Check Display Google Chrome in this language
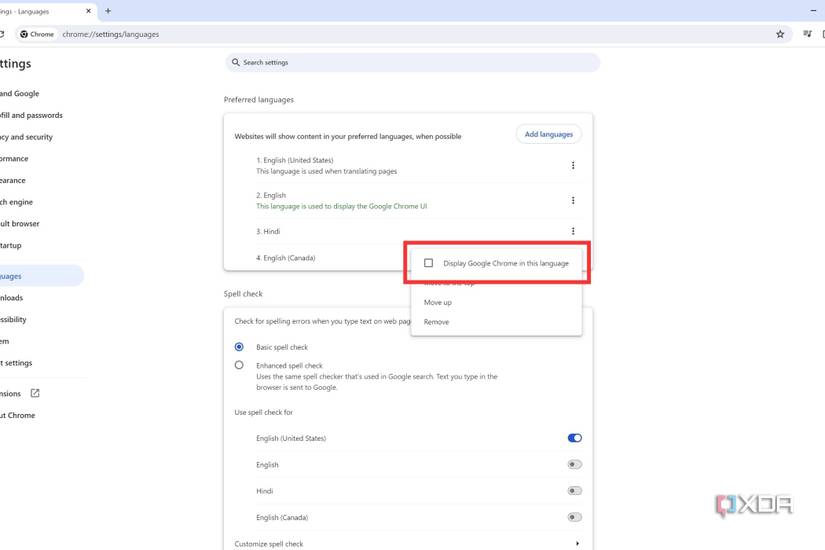Screen dimensions: 825x550 428,263
